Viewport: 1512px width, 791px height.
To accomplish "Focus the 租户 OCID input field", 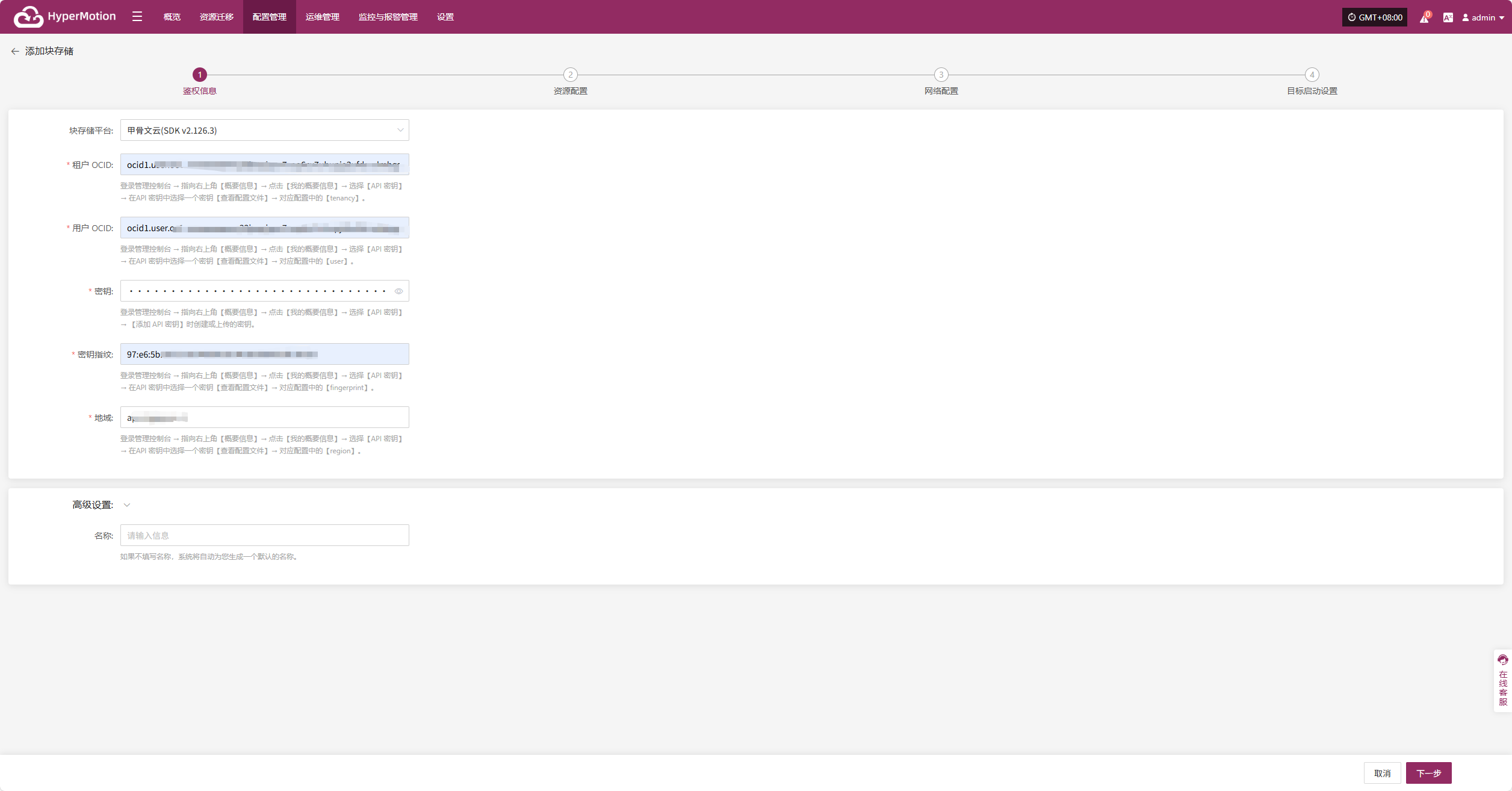I will pos(265,164).
